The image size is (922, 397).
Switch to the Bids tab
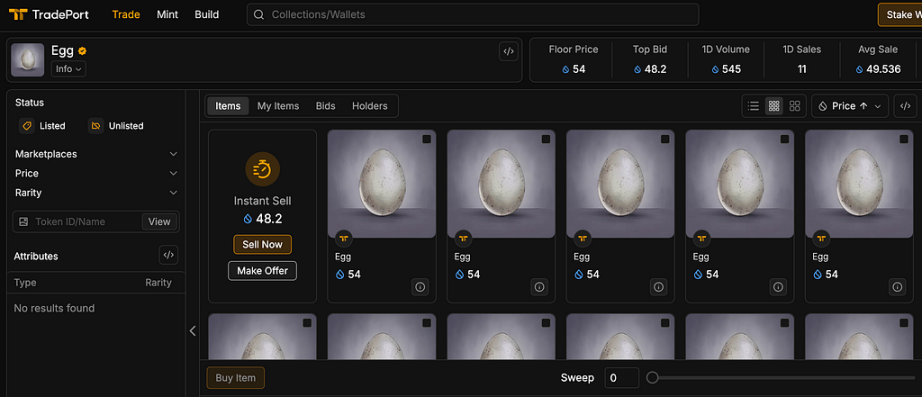(x=325, y=106)
